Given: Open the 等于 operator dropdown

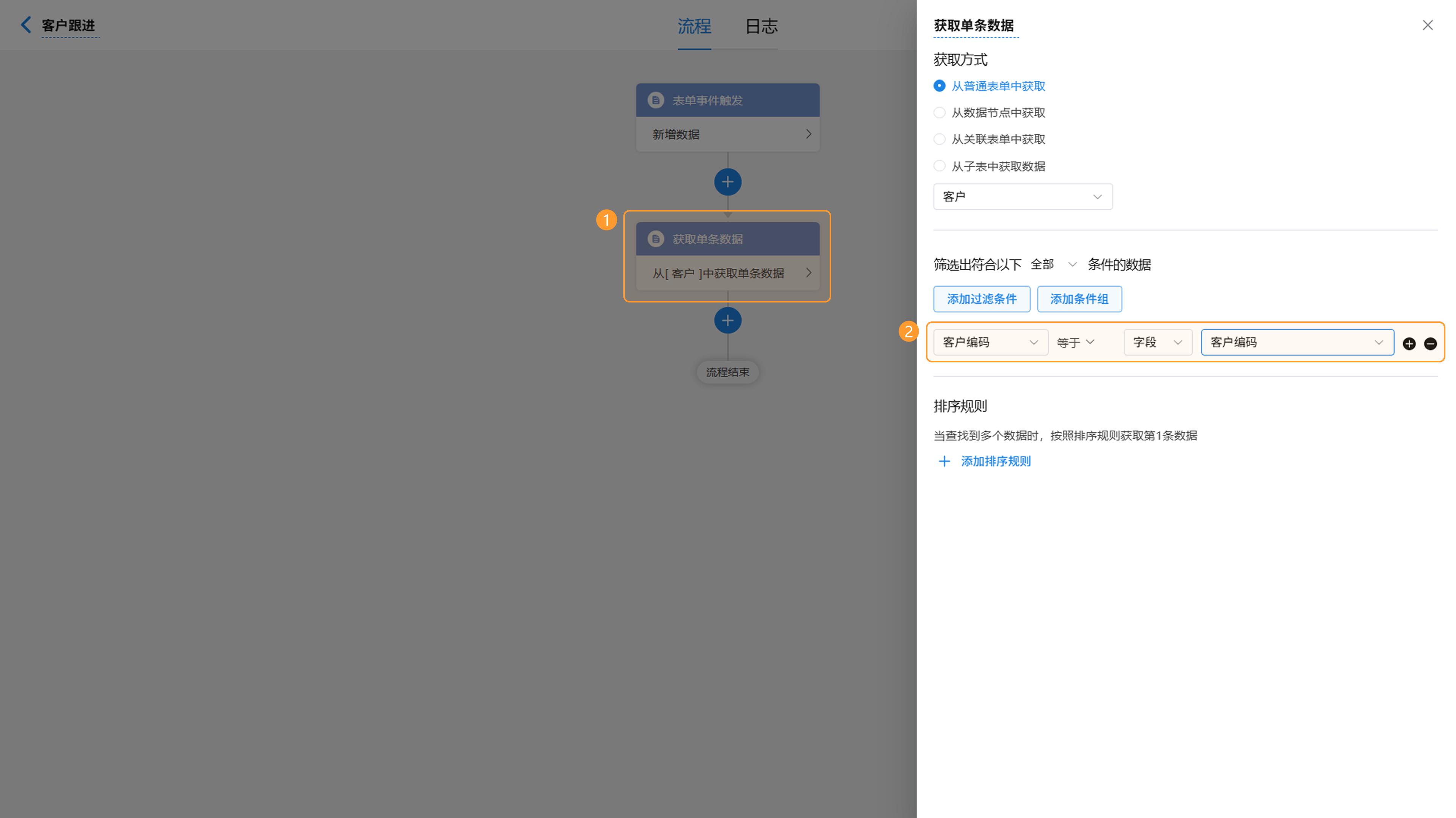Looking at the screenshot, I should coord(1076,342).
